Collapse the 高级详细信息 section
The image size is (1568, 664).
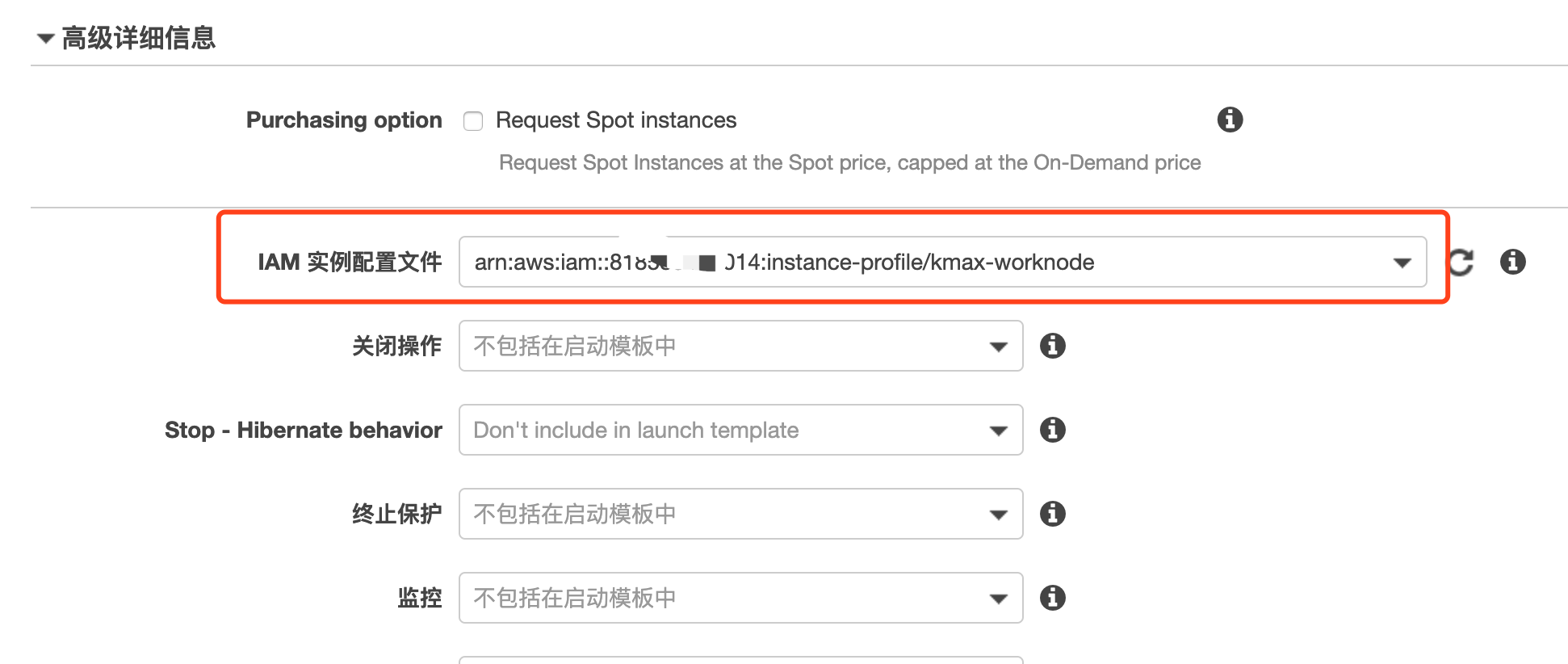(x=46, y=38)
